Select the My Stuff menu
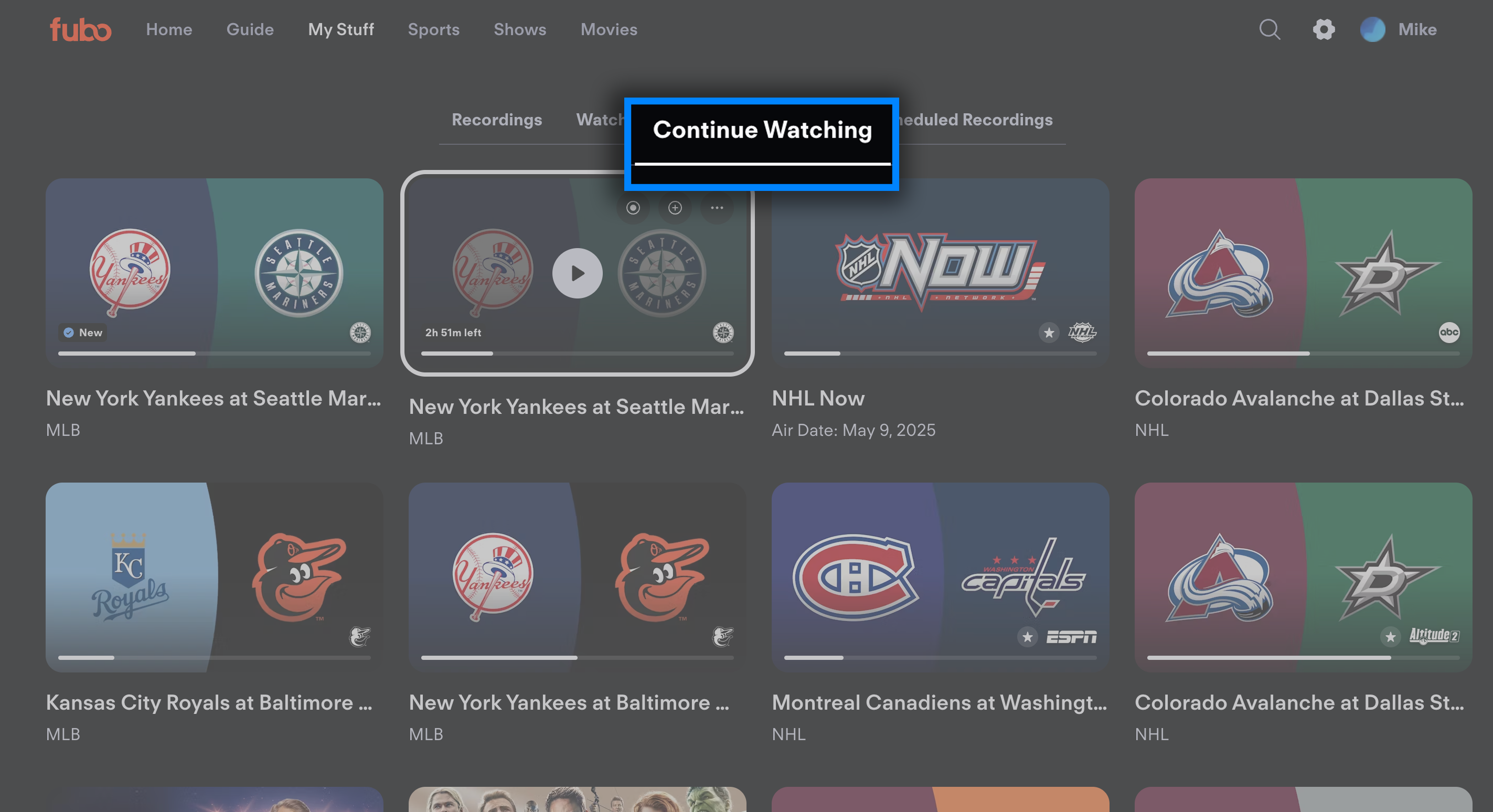1493x812 pixels. (x=341, y=29)
